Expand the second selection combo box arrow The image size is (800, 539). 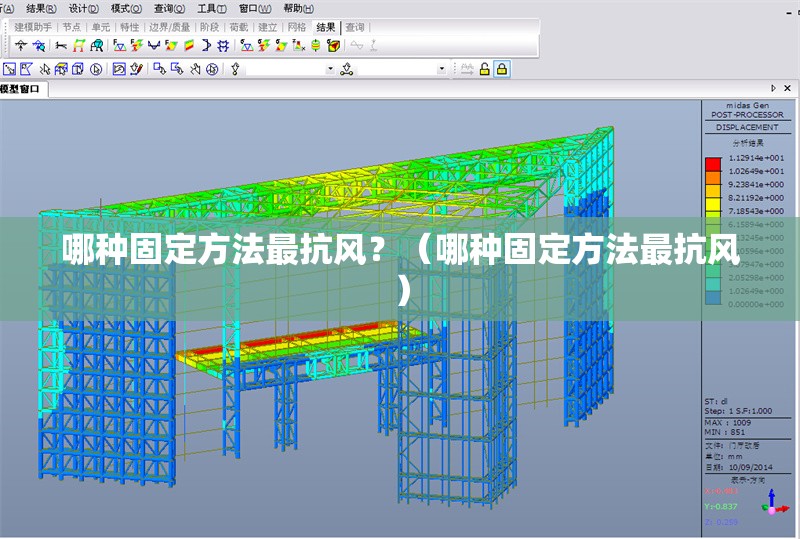click(442, 69)
